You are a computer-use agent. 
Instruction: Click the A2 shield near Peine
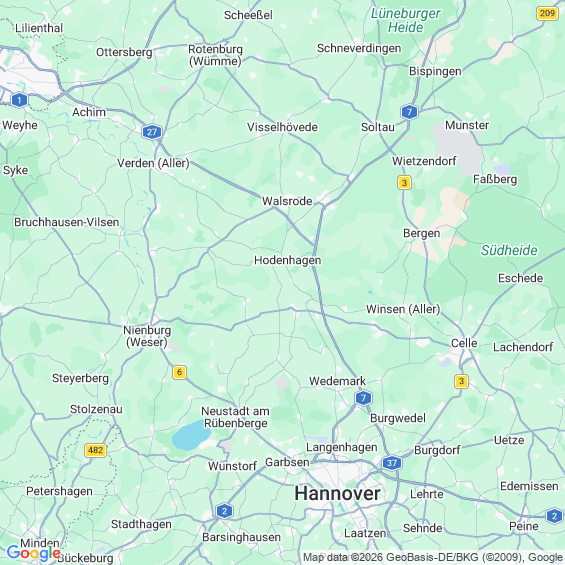[x=554, y=516]
